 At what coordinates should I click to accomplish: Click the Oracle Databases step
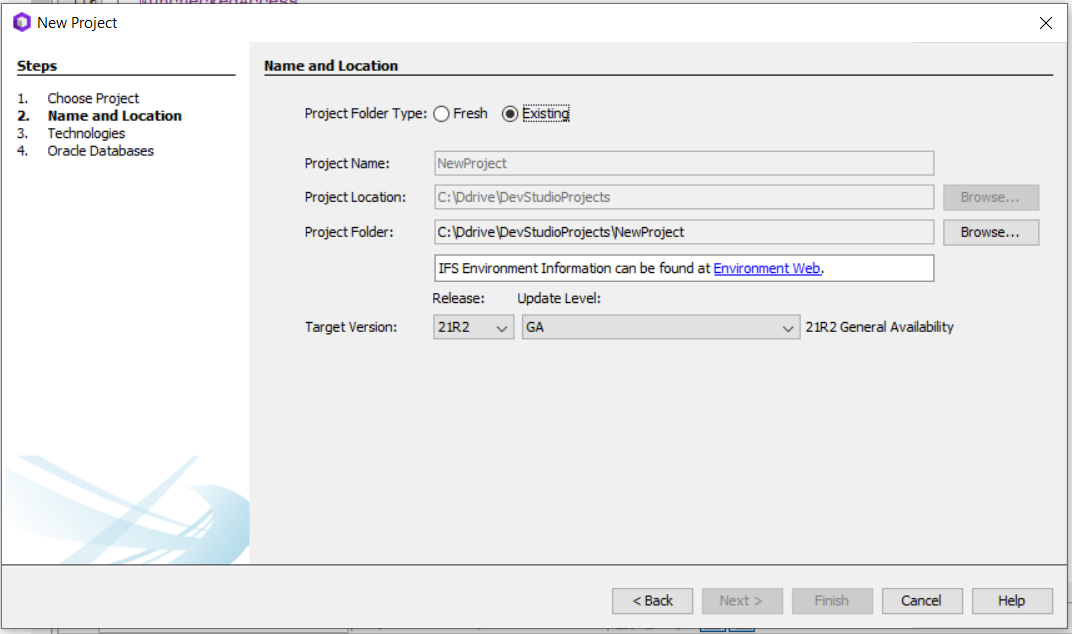(100, 150)
